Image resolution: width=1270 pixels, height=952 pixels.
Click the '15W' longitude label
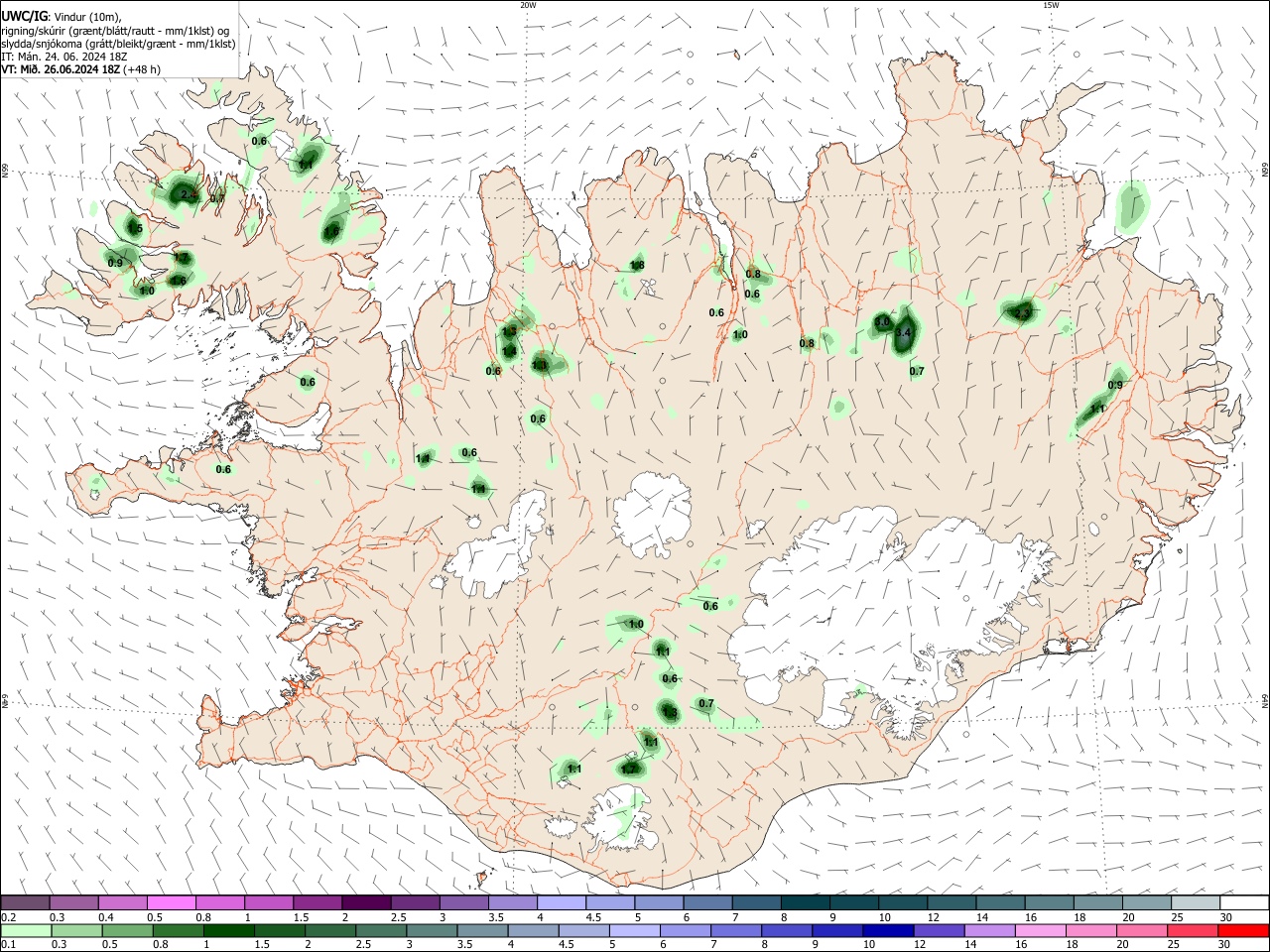click(x=1051, y=5)
